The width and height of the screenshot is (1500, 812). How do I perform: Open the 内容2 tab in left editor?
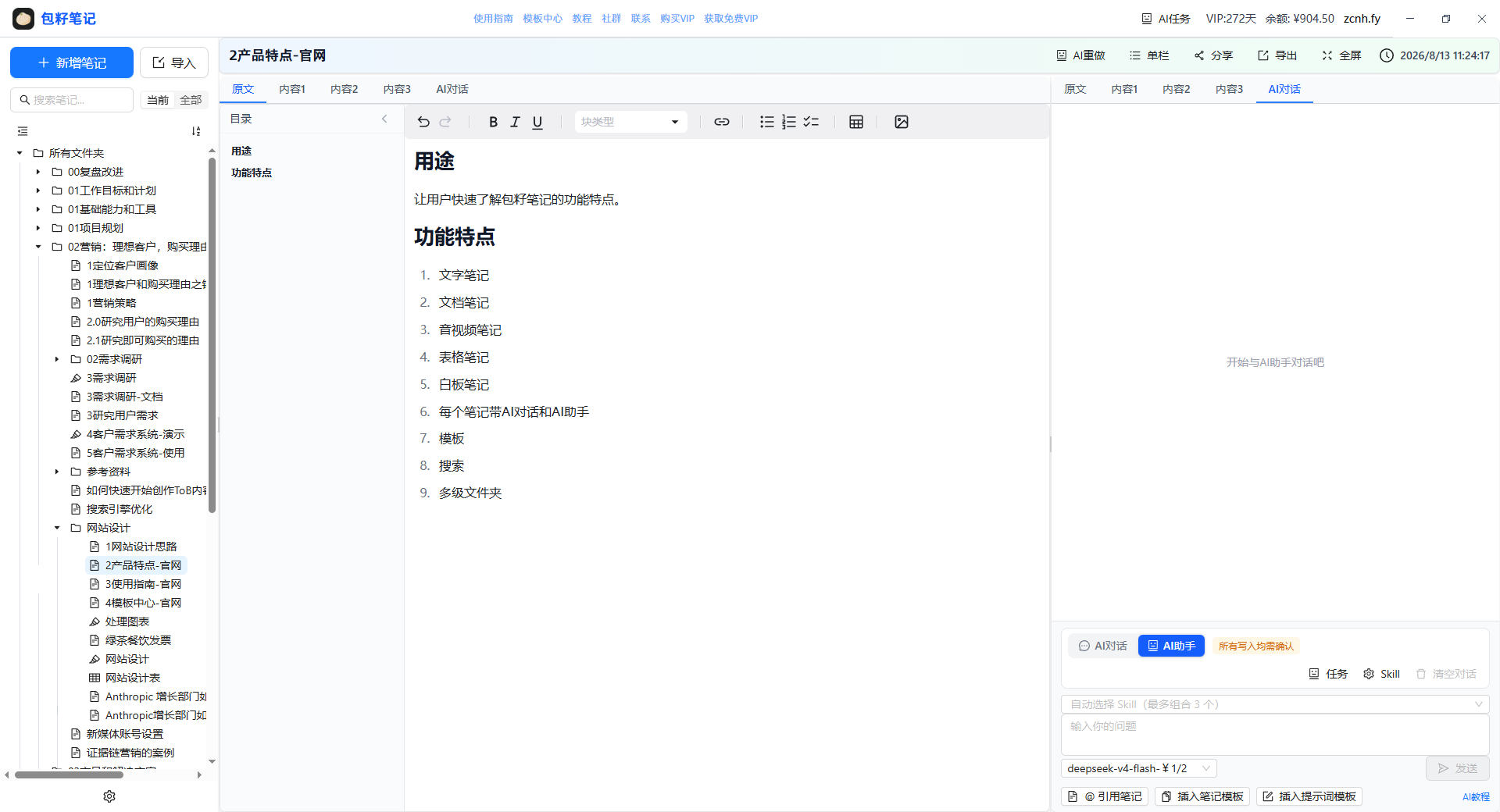point(345,89)
